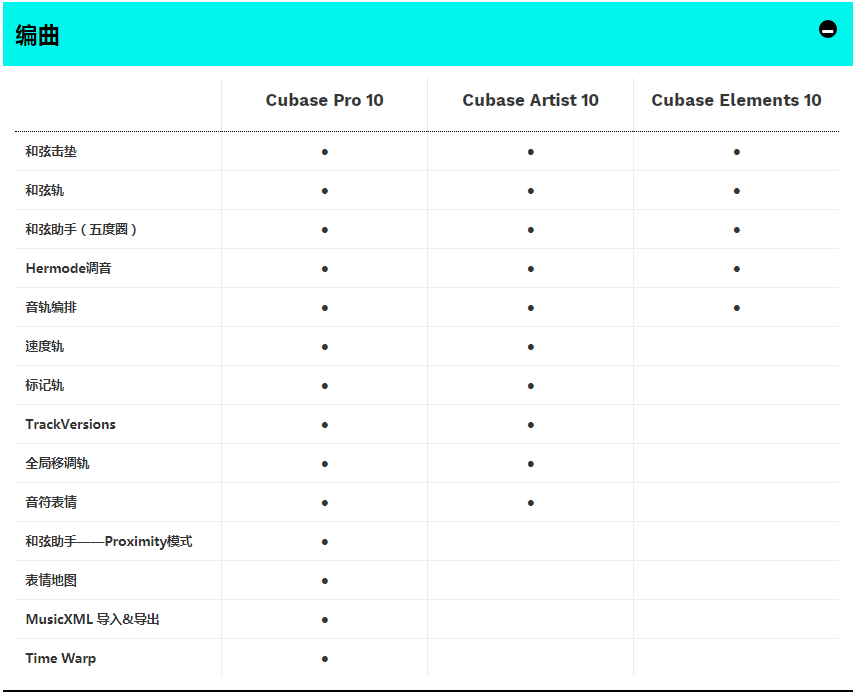
Task: Click Elements 10 dot for 和弦击垫
Action: pyautogui.click(x=737, y=152)
